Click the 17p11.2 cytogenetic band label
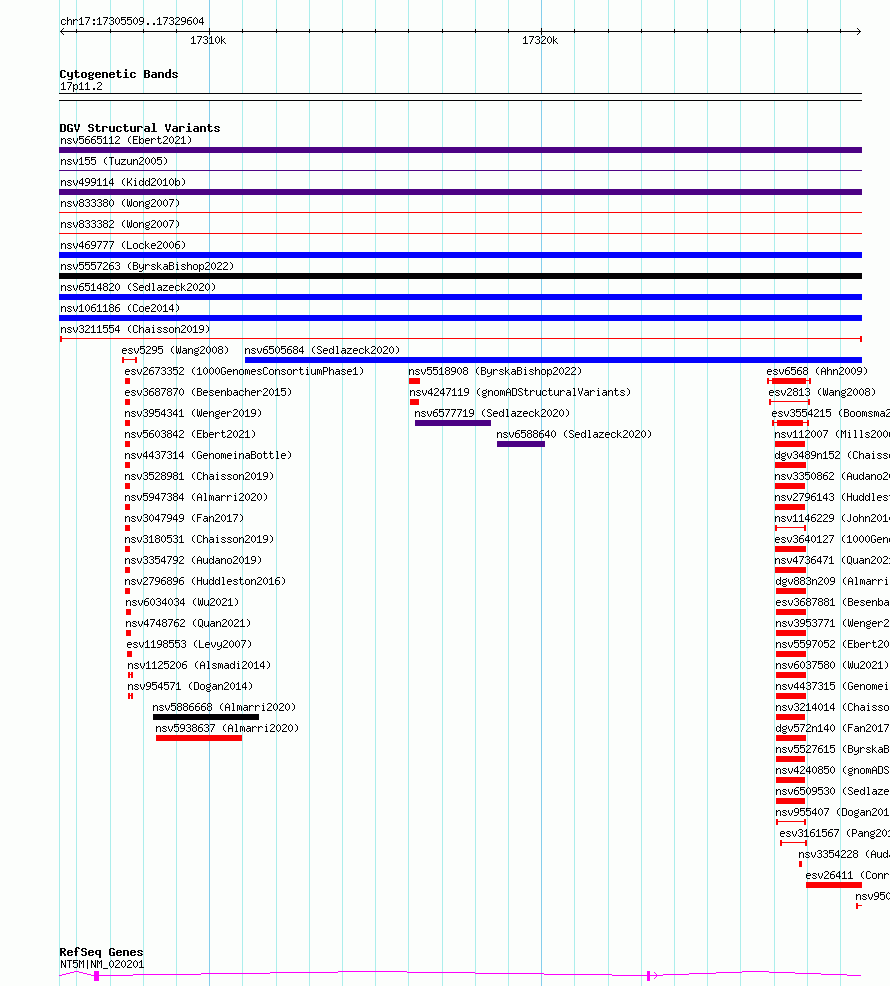Viewport: 890px width, 986px height. [x=81, y=86]
